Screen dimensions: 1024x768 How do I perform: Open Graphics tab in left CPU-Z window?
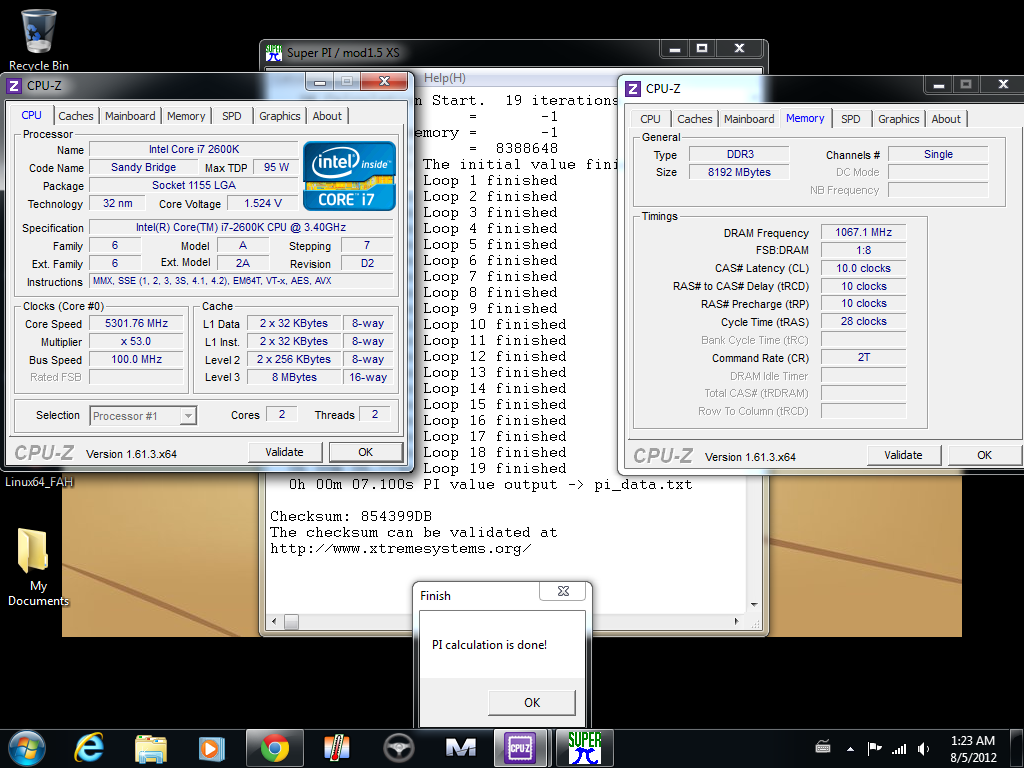click(x=280, y=116)
